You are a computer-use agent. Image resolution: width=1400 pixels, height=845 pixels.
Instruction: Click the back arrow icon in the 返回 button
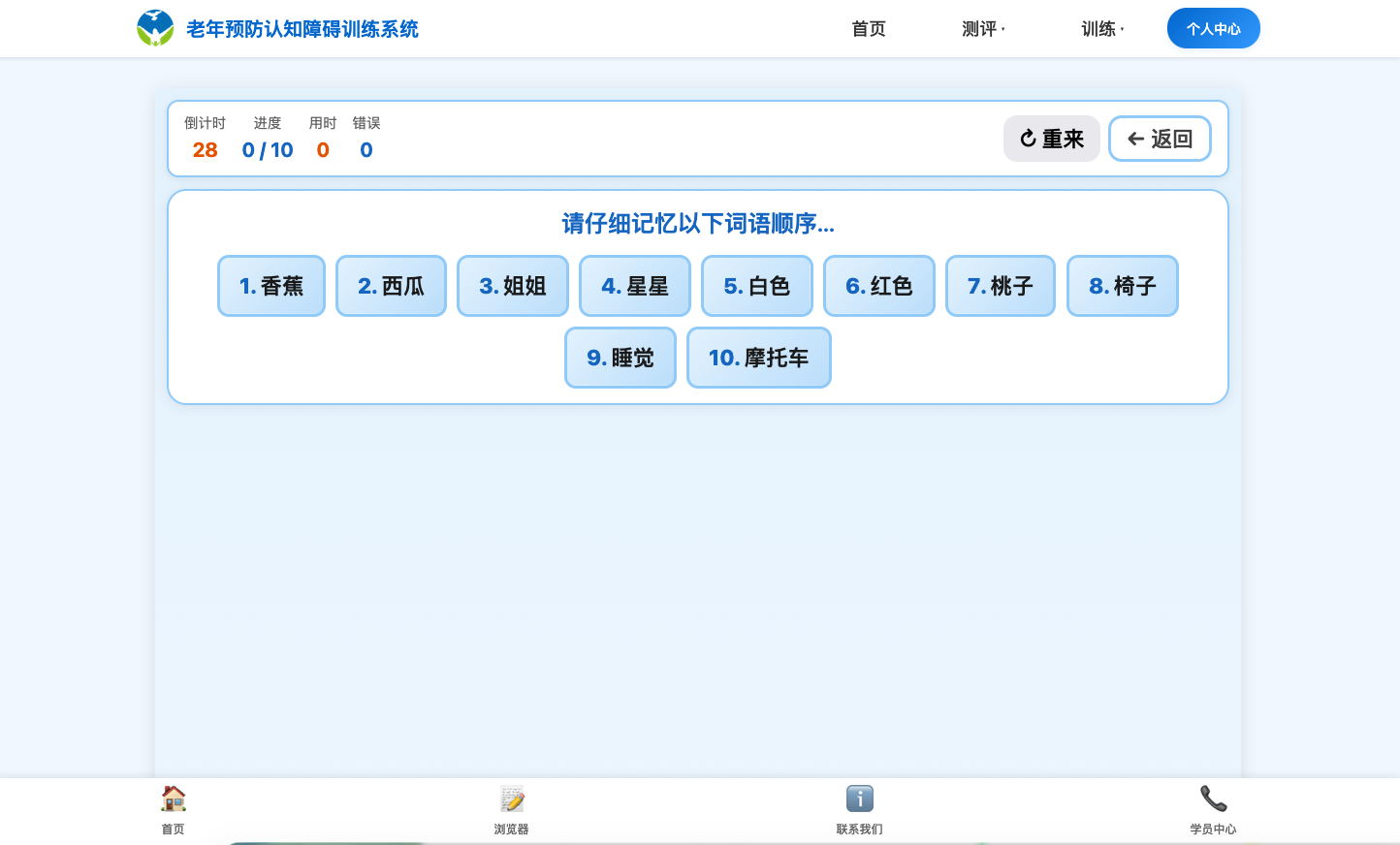pyautogui.click(x=1136, y=139)
